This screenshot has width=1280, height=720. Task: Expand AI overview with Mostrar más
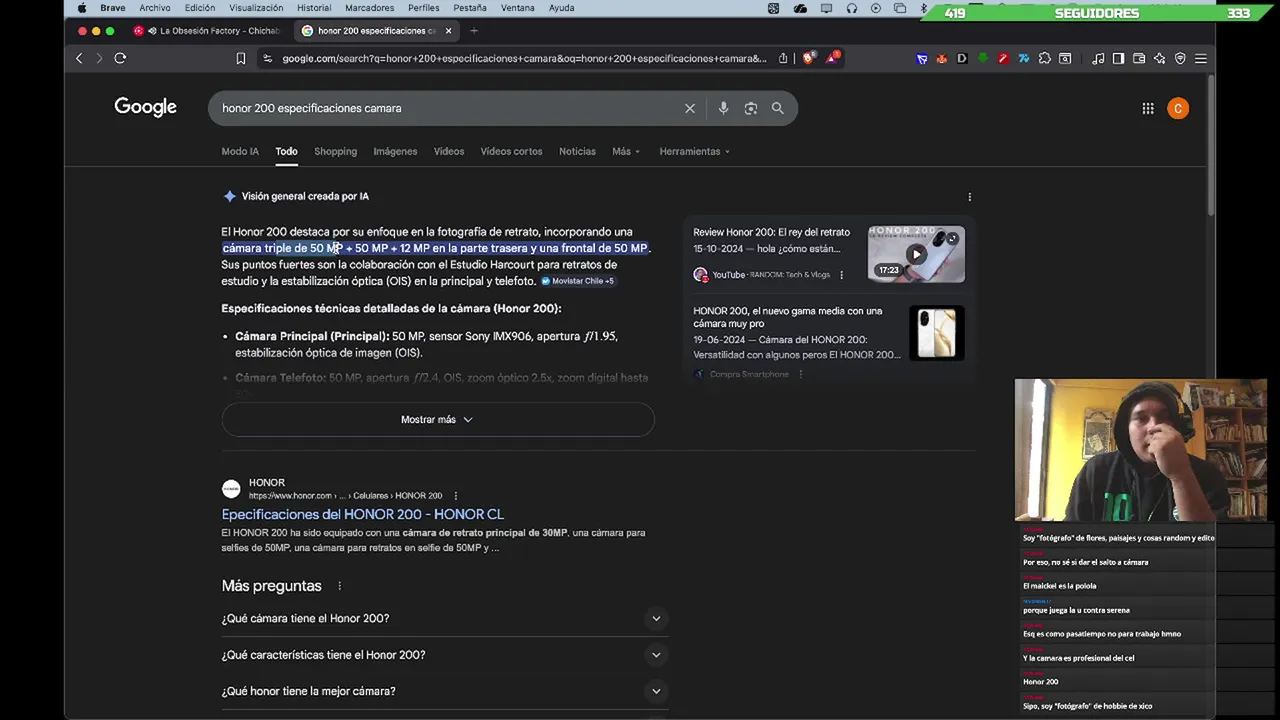point(438,420)
